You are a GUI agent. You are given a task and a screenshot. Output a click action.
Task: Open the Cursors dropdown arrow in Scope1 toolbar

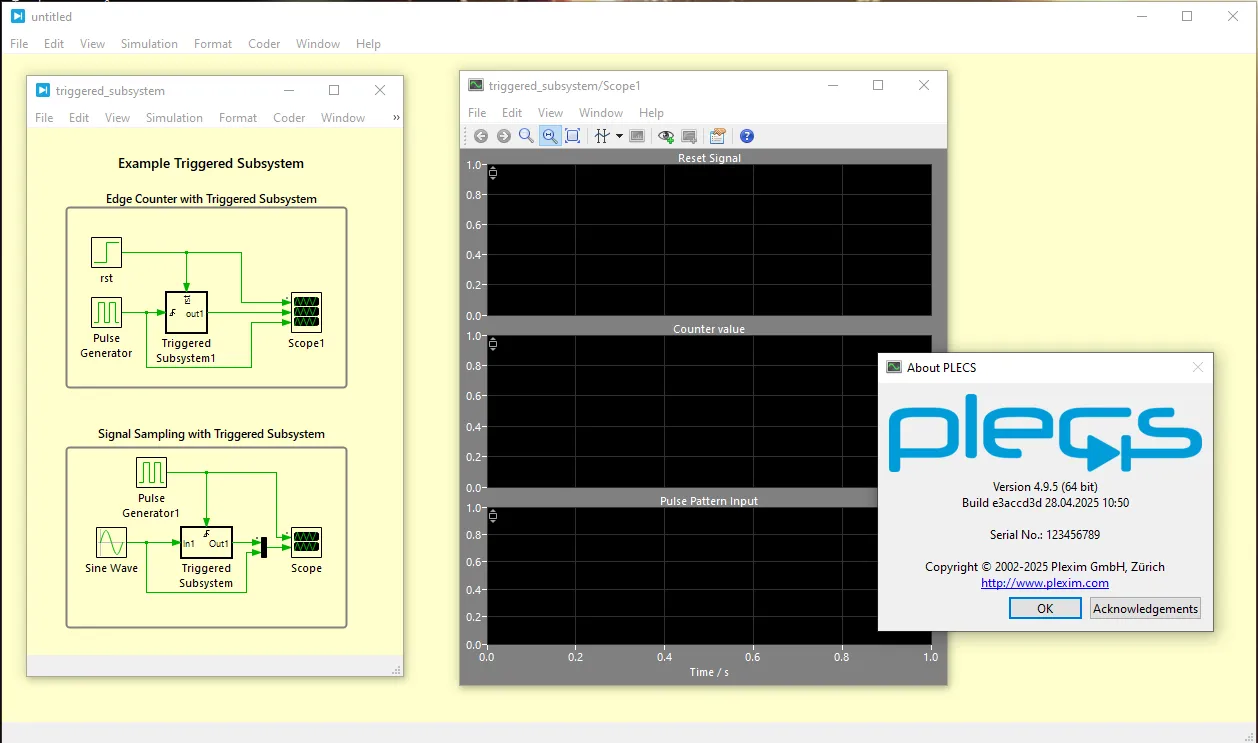click(619, 136)
